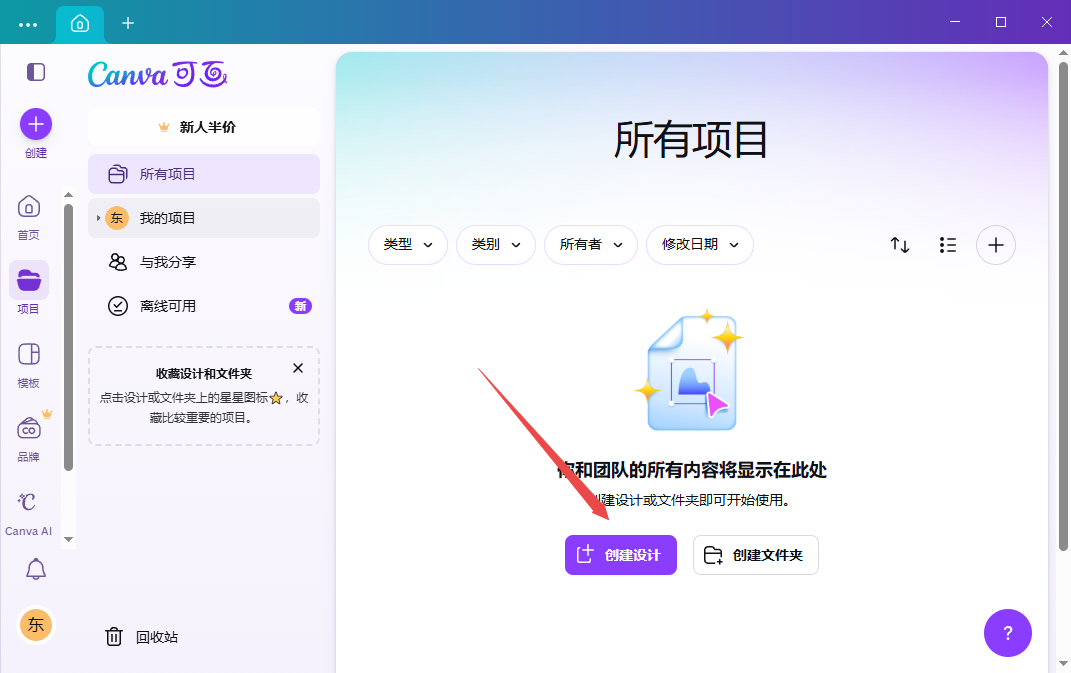
Task: Click the 创建文件夹 button
Action: pyautogui.click(x=756, y=555)
